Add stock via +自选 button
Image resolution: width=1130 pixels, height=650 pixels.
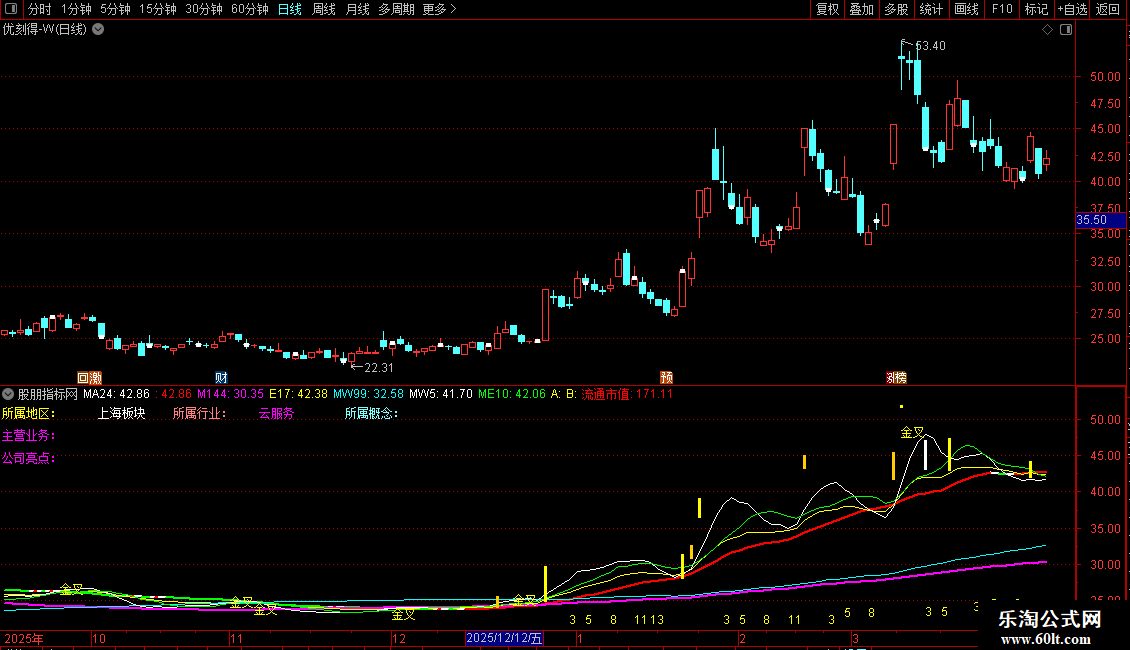[x=1072, y=9]
